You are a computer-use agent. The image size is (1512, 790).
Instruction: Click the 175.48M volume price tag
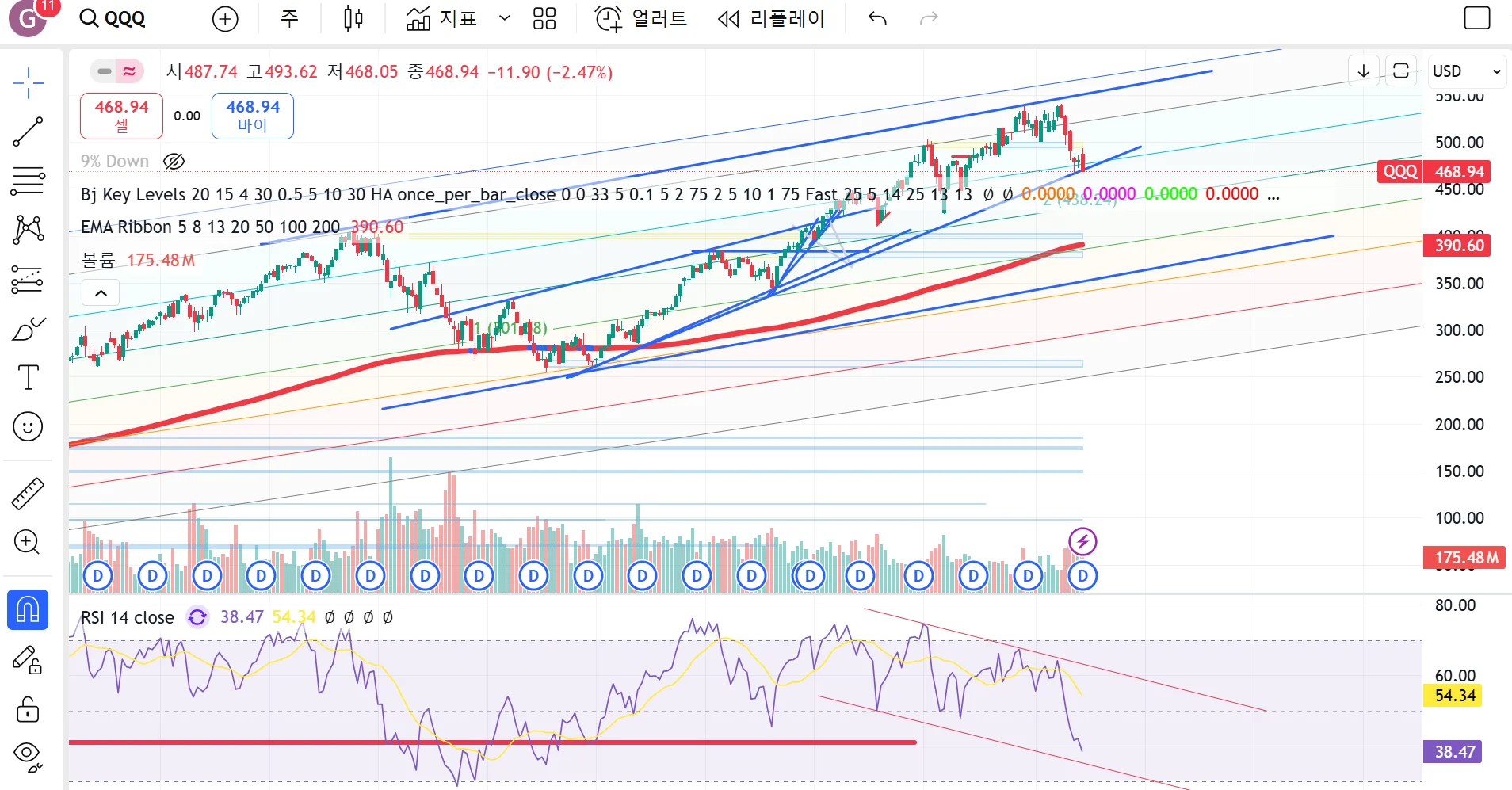(x=1464, y=558)
